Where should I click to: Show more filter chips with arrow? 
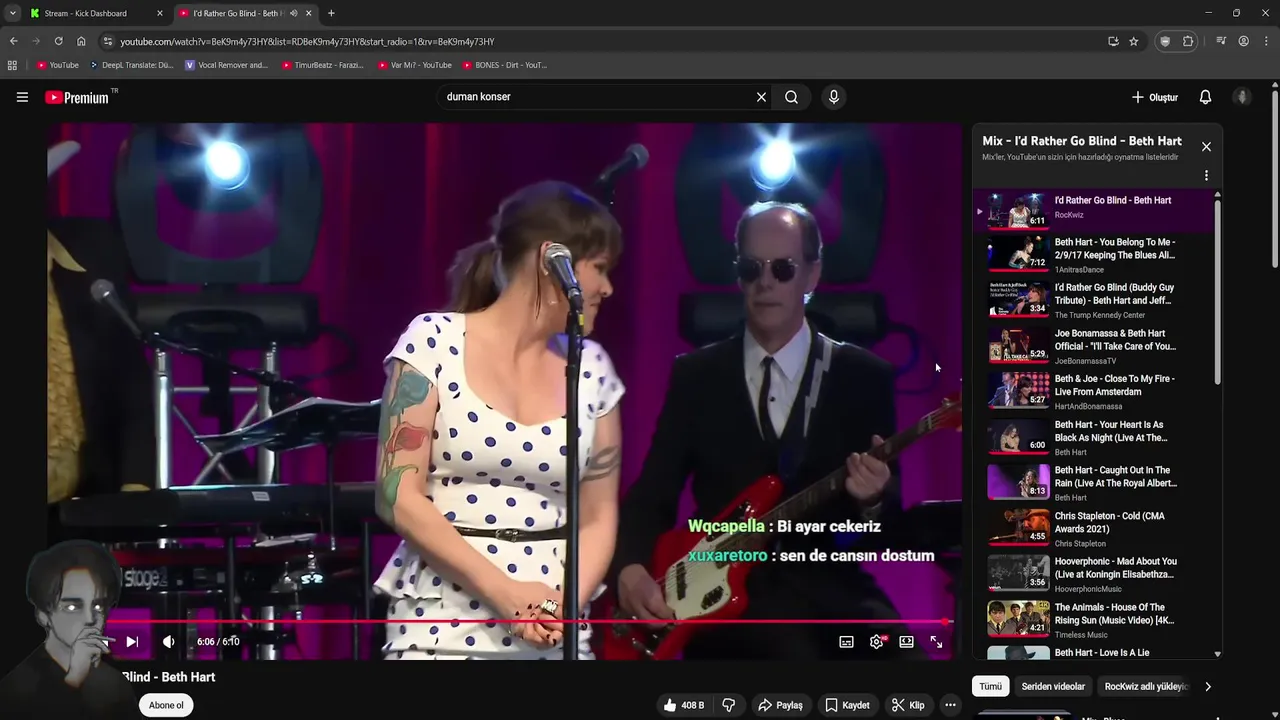[x=1207, y=686]
